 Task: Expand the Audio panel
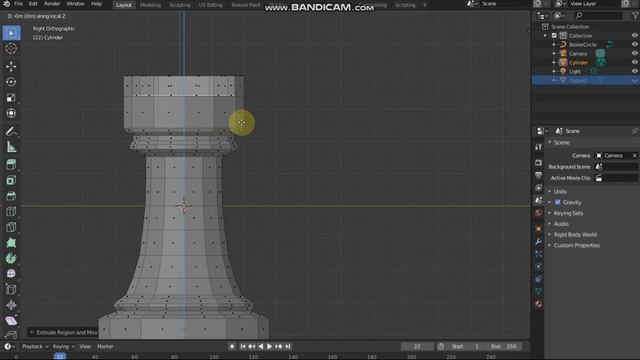pyautogui.click(x=561, y=224)
